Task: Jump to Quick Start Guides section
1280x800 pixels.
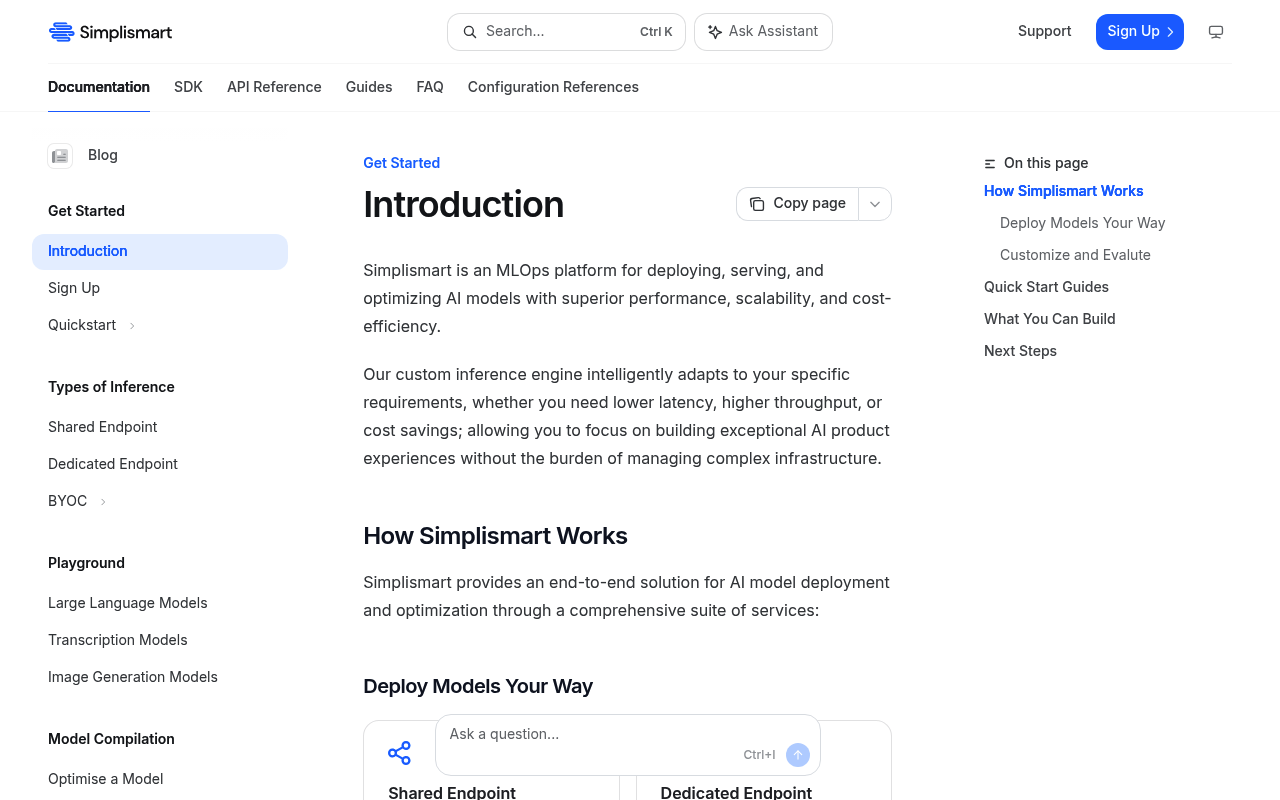Action: (1046, 287)
